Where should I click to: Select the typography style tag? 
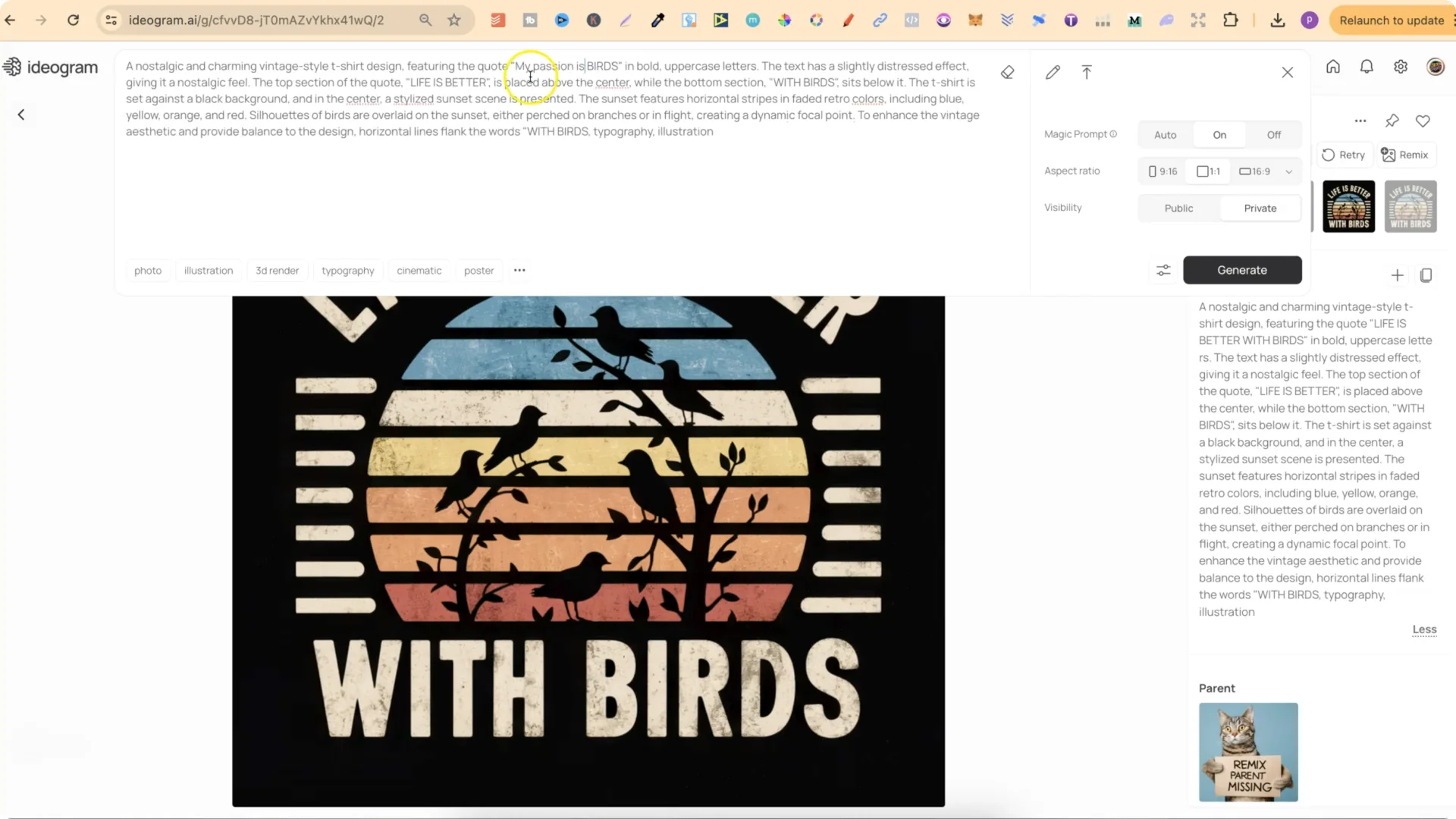click(x=347, y=271)
